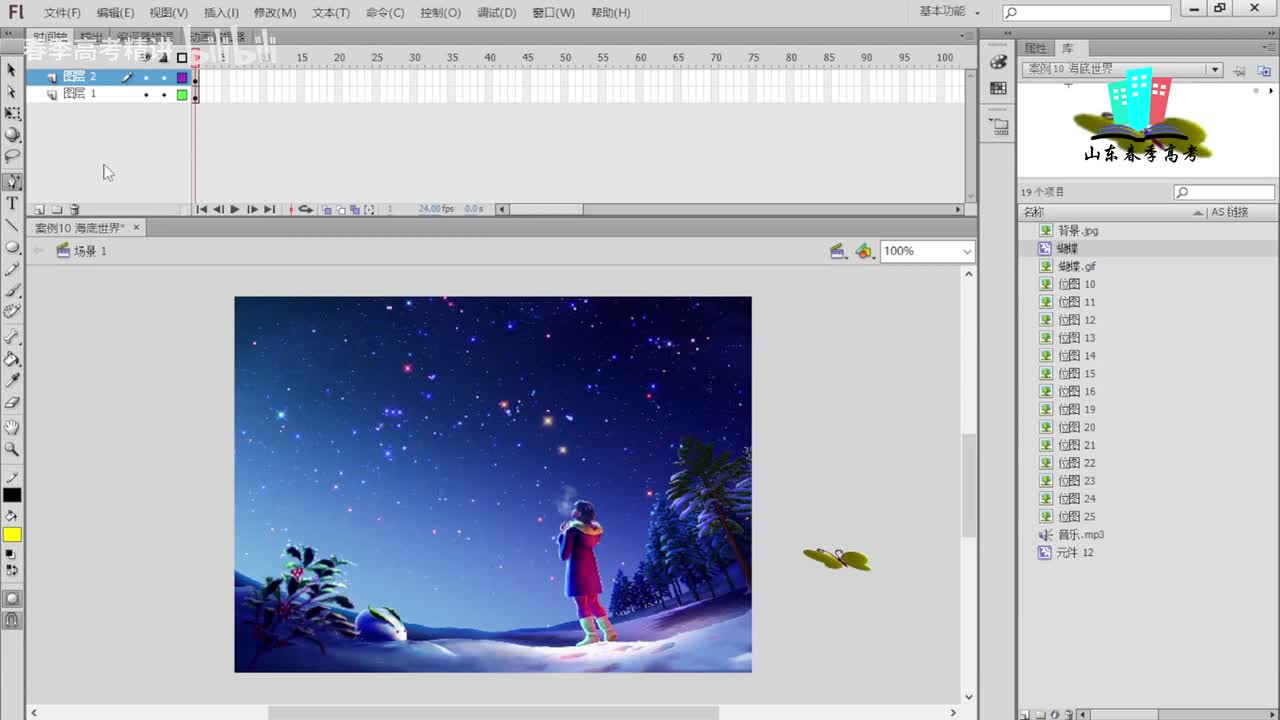Select the 3D Rotation tool
The image size is (1280, 720).
pos(12,135)
